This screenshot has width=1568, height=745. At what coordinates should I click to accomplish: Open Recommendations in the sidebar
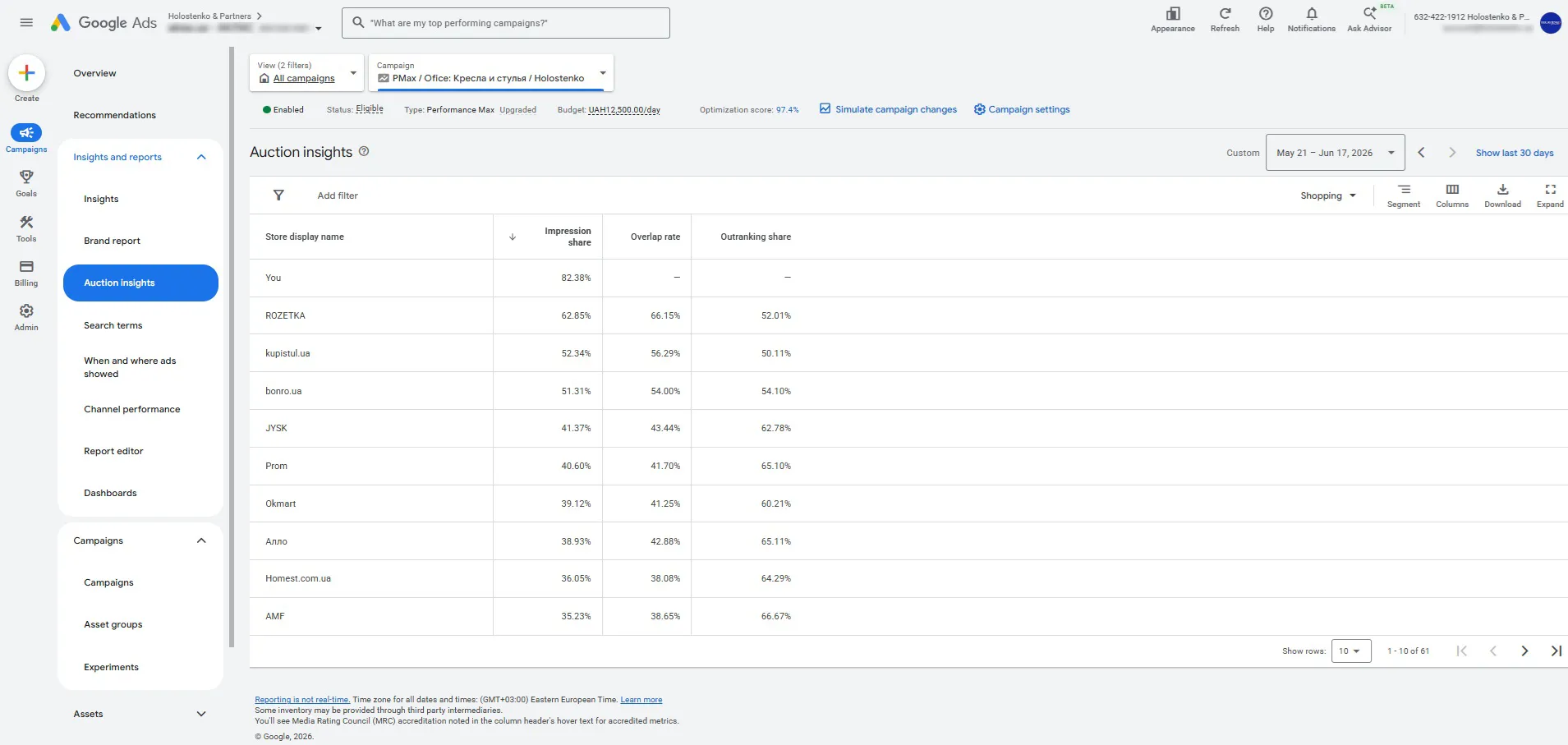pyautogui.click(x=114, y=115)
